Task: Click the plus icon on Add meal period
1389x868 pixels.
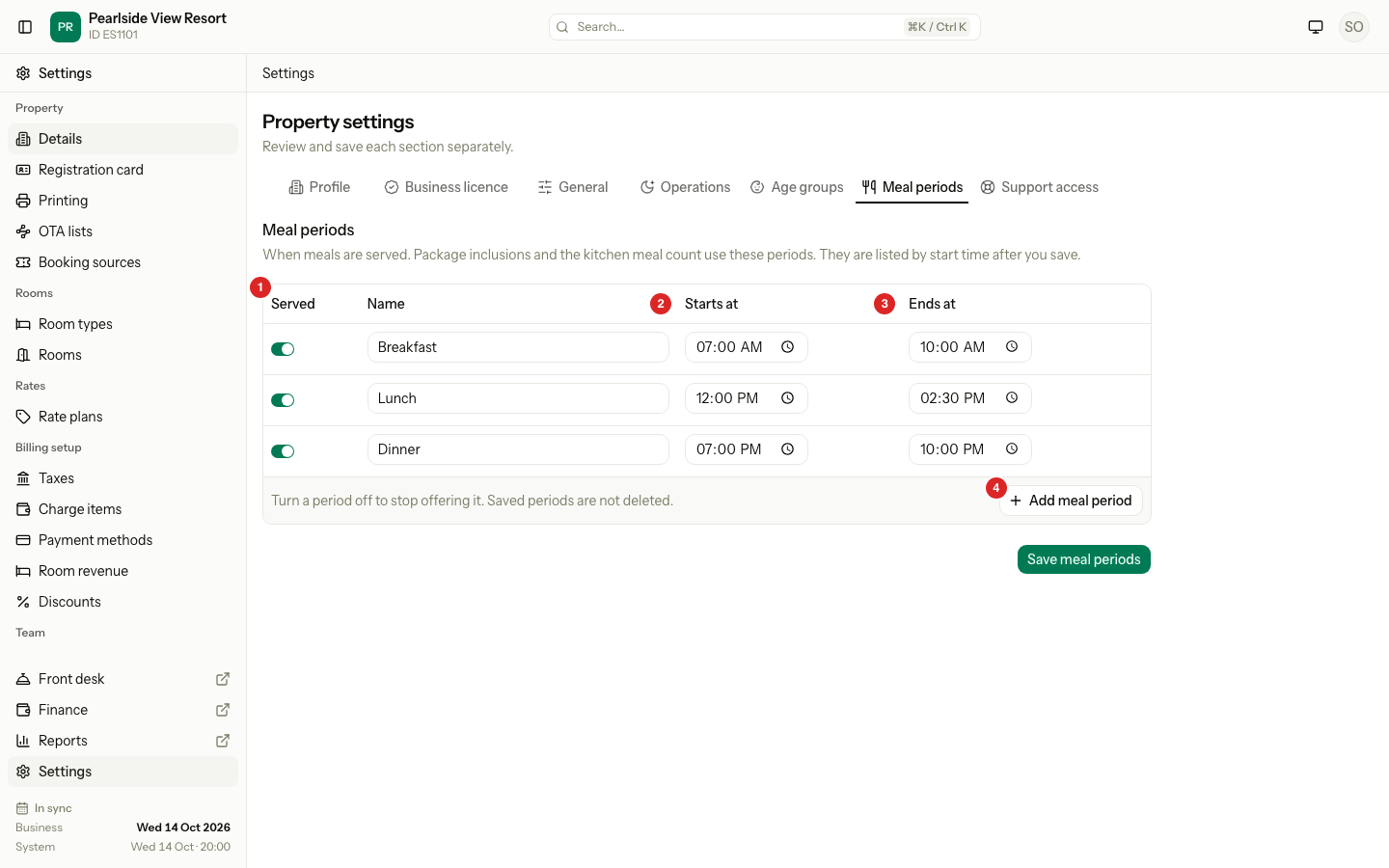Action: click(x=1016, y=501)
